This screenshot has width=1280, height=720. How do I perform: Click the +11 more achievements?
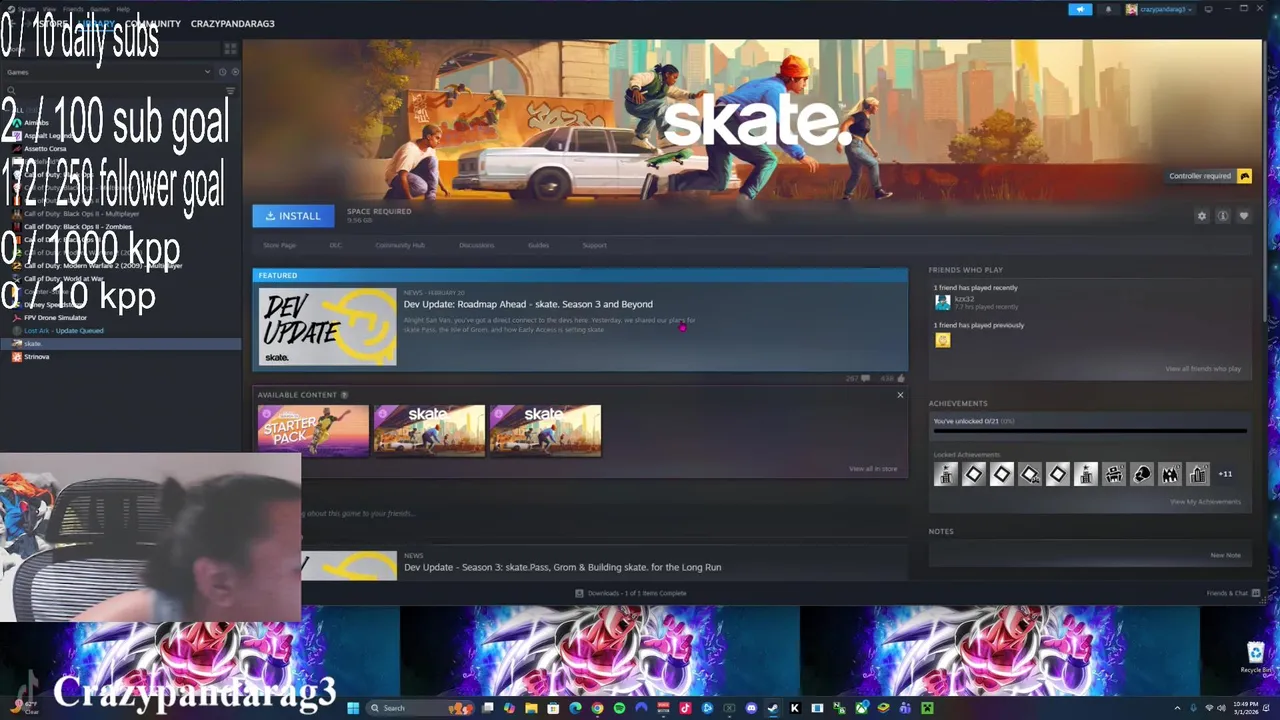pyautogui.click(x=1225, y=474)
